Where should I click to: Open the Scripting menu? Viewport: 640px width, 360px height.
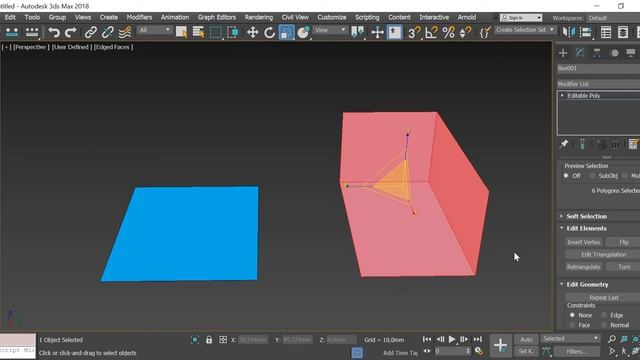367,17
